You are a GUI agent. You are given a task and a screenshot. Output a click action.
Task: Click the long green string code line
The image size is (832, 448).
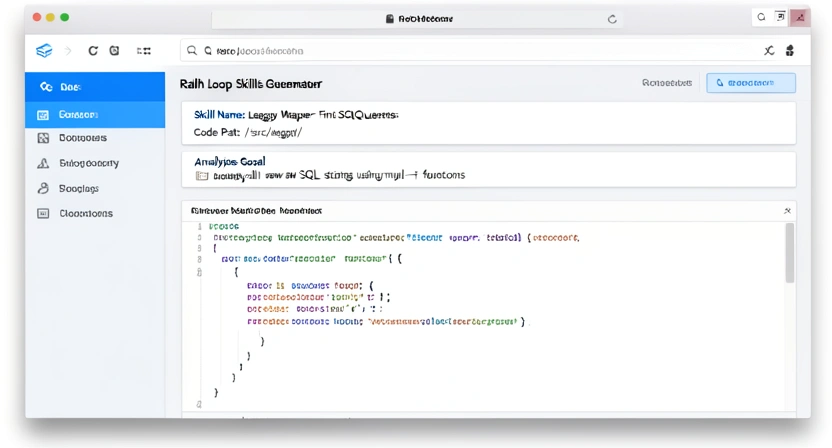(x=386, y=322)
